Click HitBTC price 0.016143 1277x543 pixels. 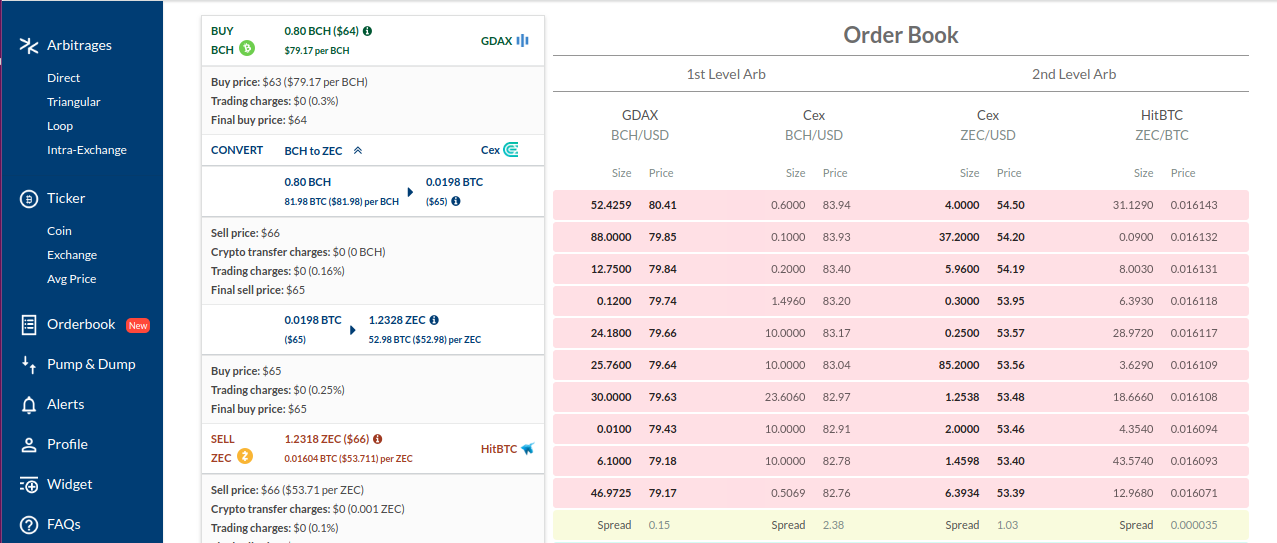click(1194, 205)
